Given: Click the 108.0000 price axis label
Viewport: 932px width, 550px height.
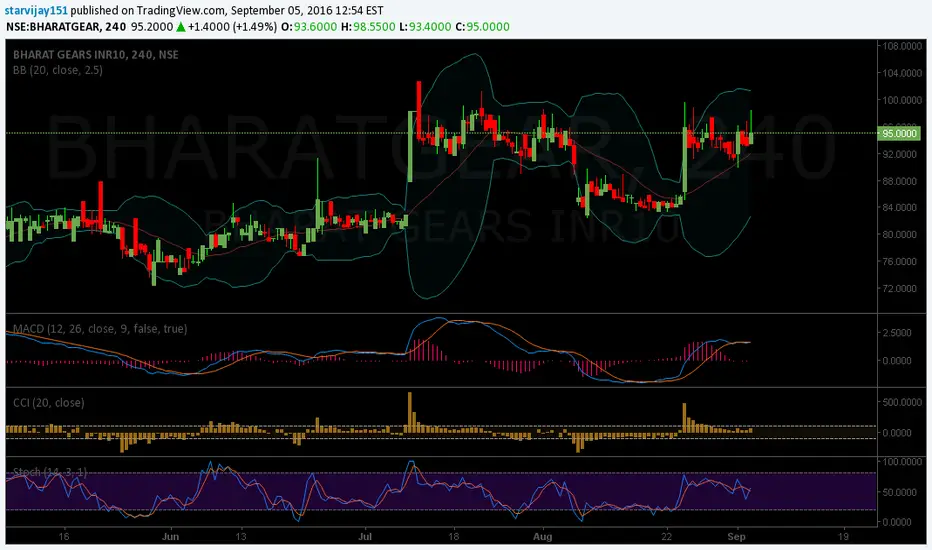Looking at the screenshot, I should pyautogui.click(x=902, y=46).
